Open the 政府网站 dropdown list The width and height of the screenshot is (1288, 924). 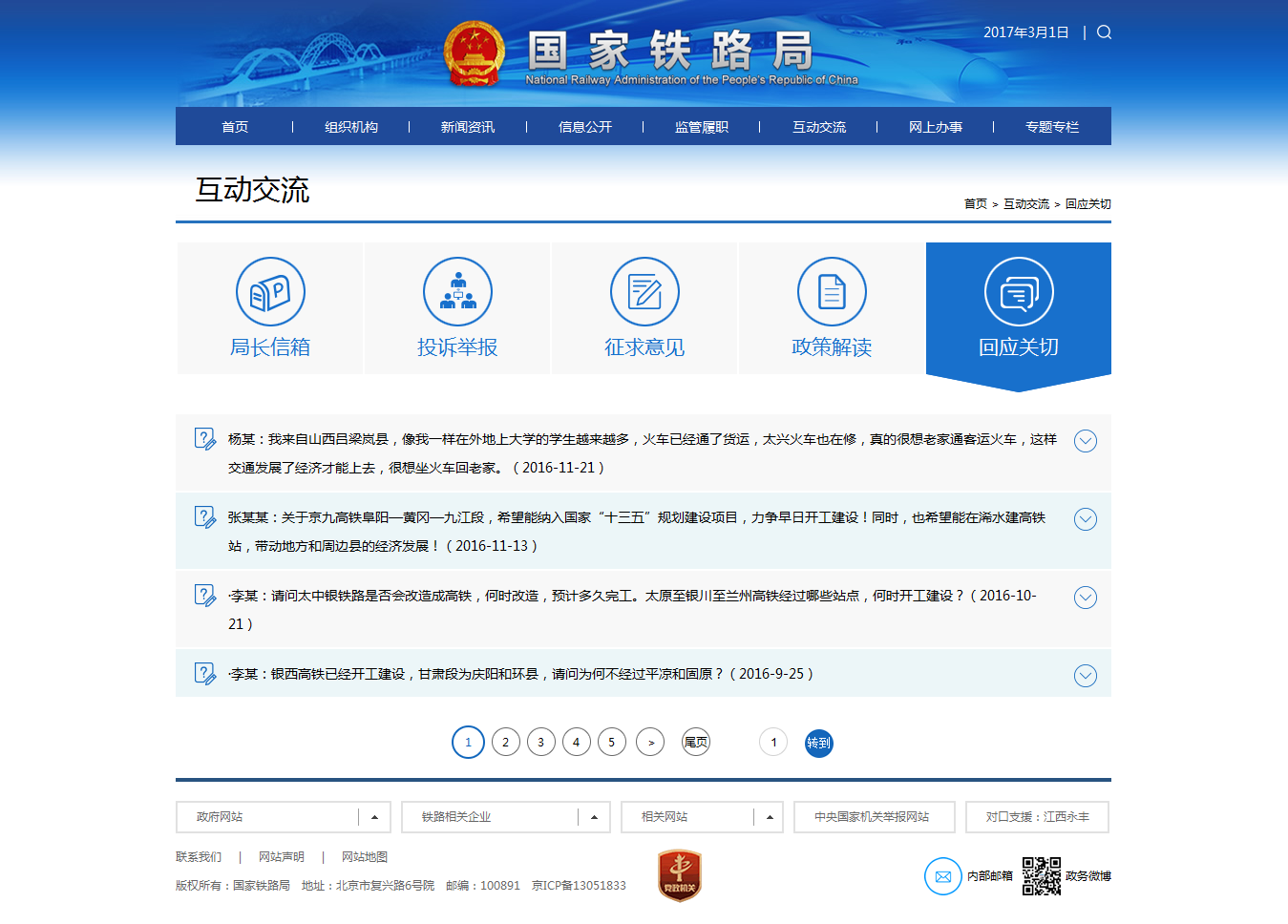pos(374,817)
